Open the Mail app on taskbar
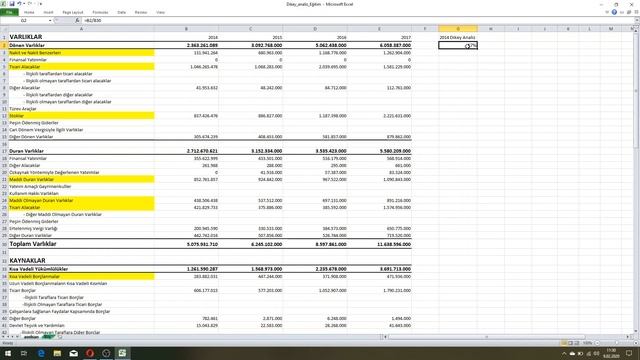This screenshot has width=640, height=360. pos(73,353)
